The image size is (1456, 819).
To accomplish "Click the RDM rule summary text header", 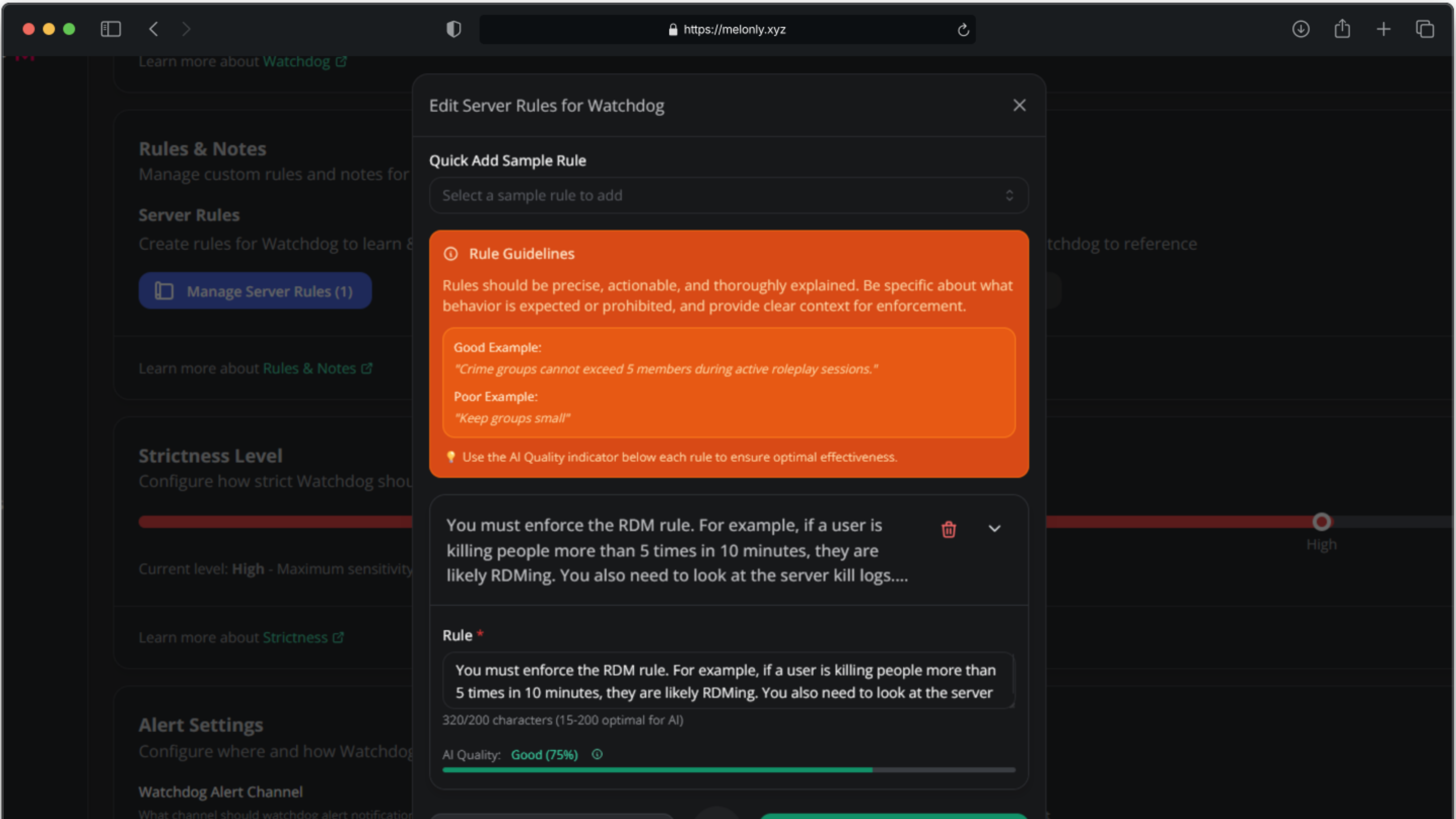I will [677, 551].
